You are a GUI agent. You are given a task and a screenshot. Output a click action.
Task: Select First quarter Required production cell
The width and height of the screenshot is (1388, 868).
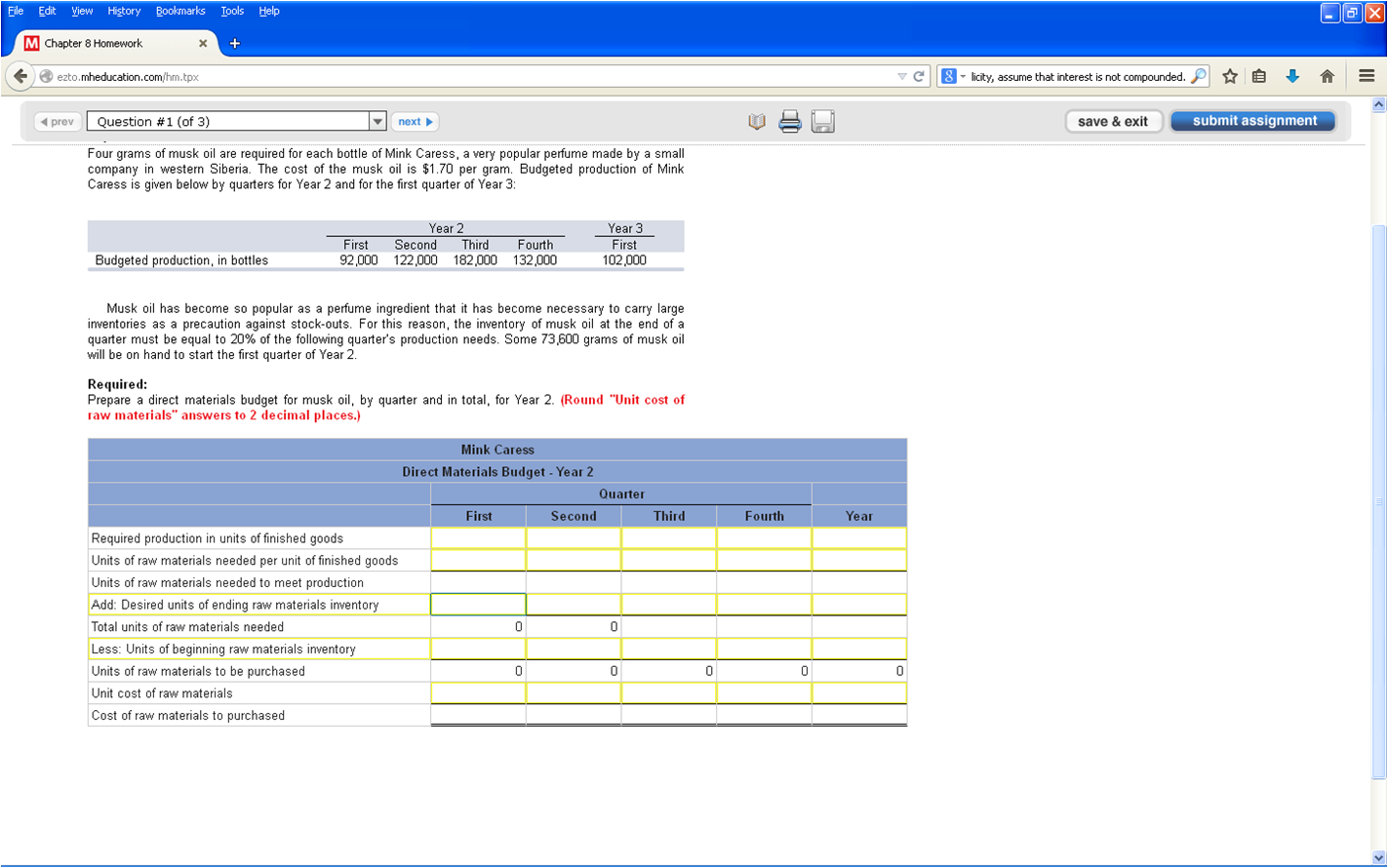478,538
